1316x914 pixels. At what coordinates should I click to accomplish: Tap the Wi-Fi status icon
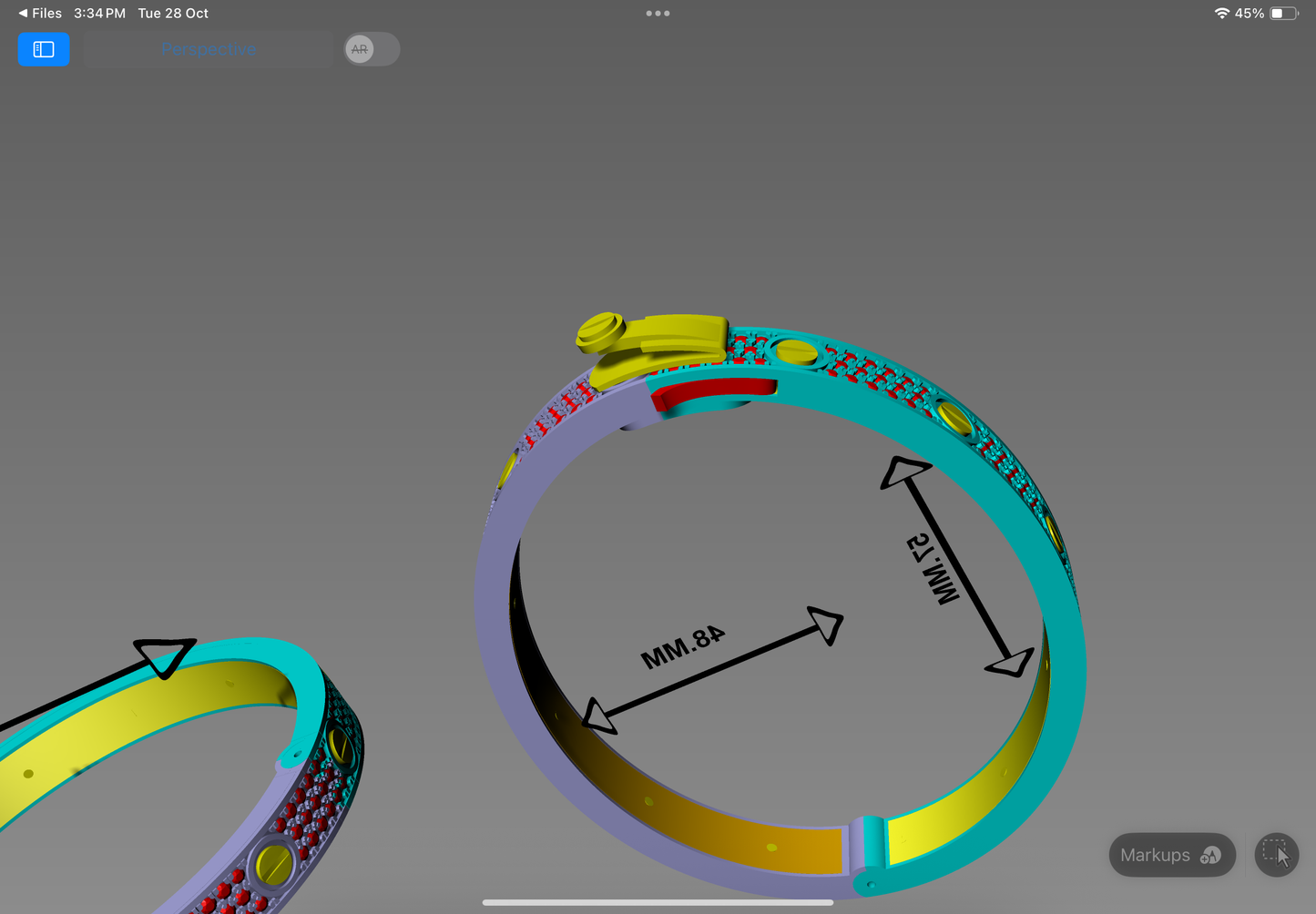[x=1221, y=14]
